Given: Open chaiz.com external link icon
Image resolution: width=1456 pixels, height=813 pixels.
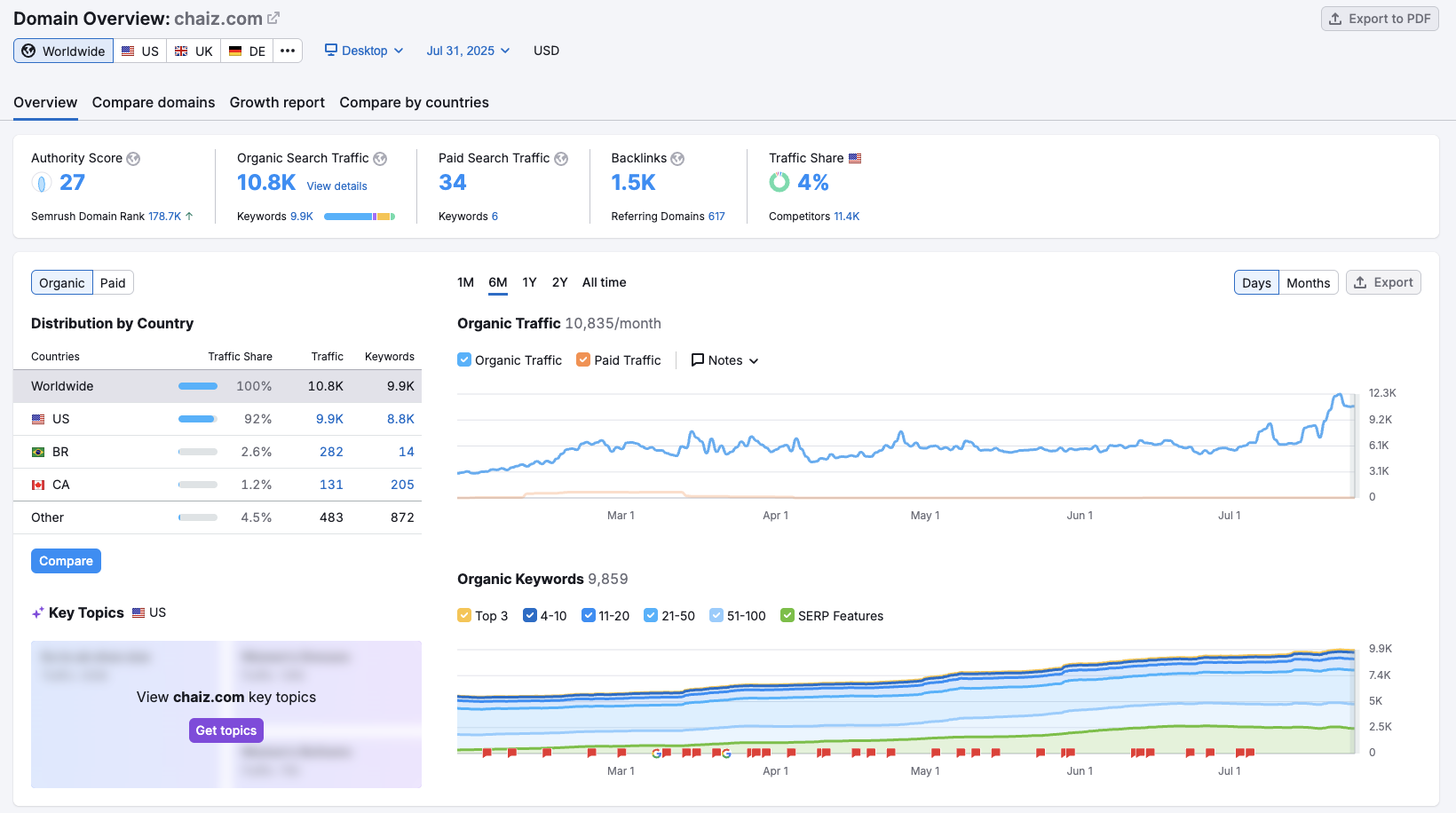Looking at the screenshot, I should point(273,18).
